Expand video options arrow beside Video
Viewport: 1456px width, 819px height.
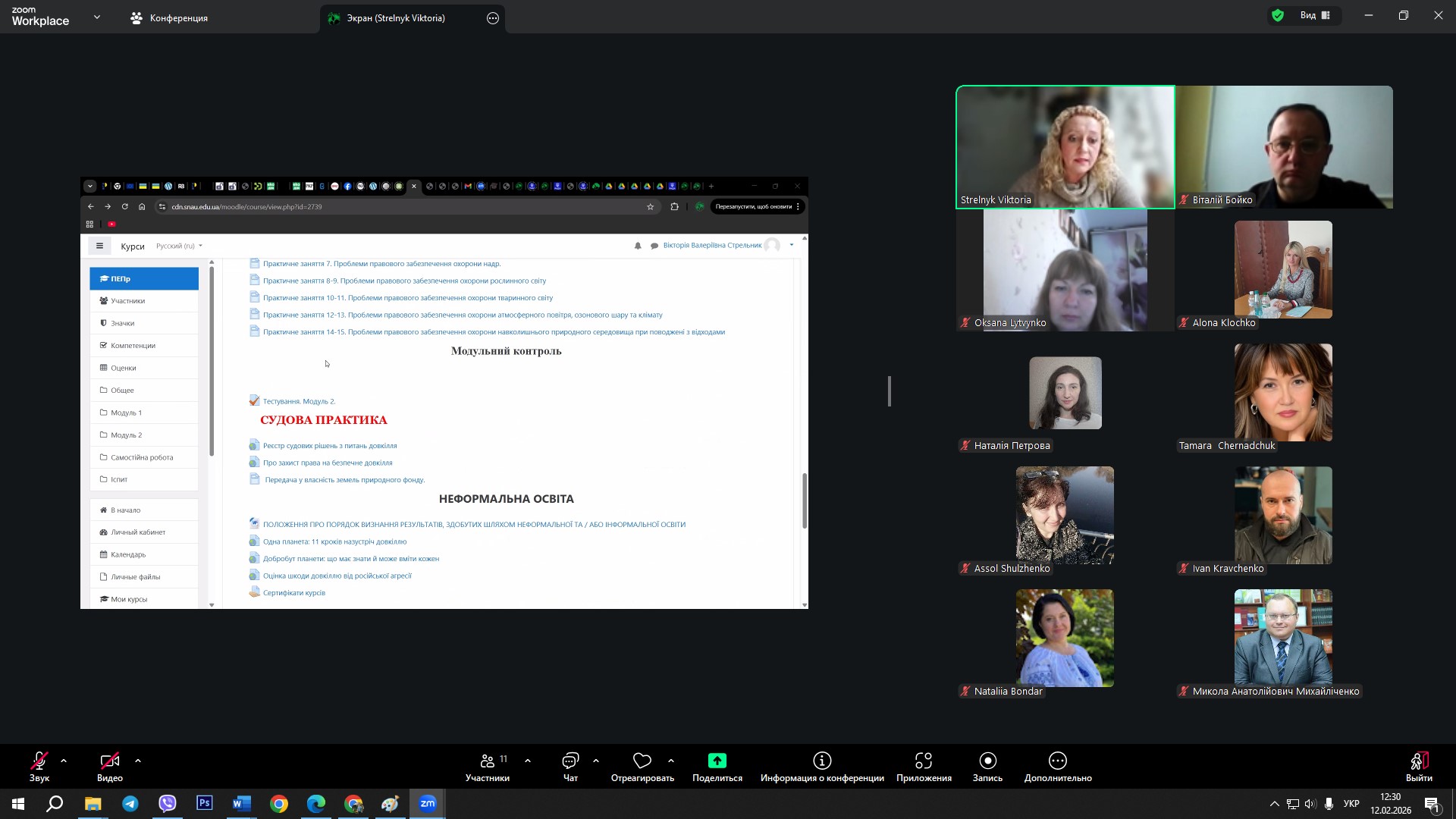(x=138, y=761)
